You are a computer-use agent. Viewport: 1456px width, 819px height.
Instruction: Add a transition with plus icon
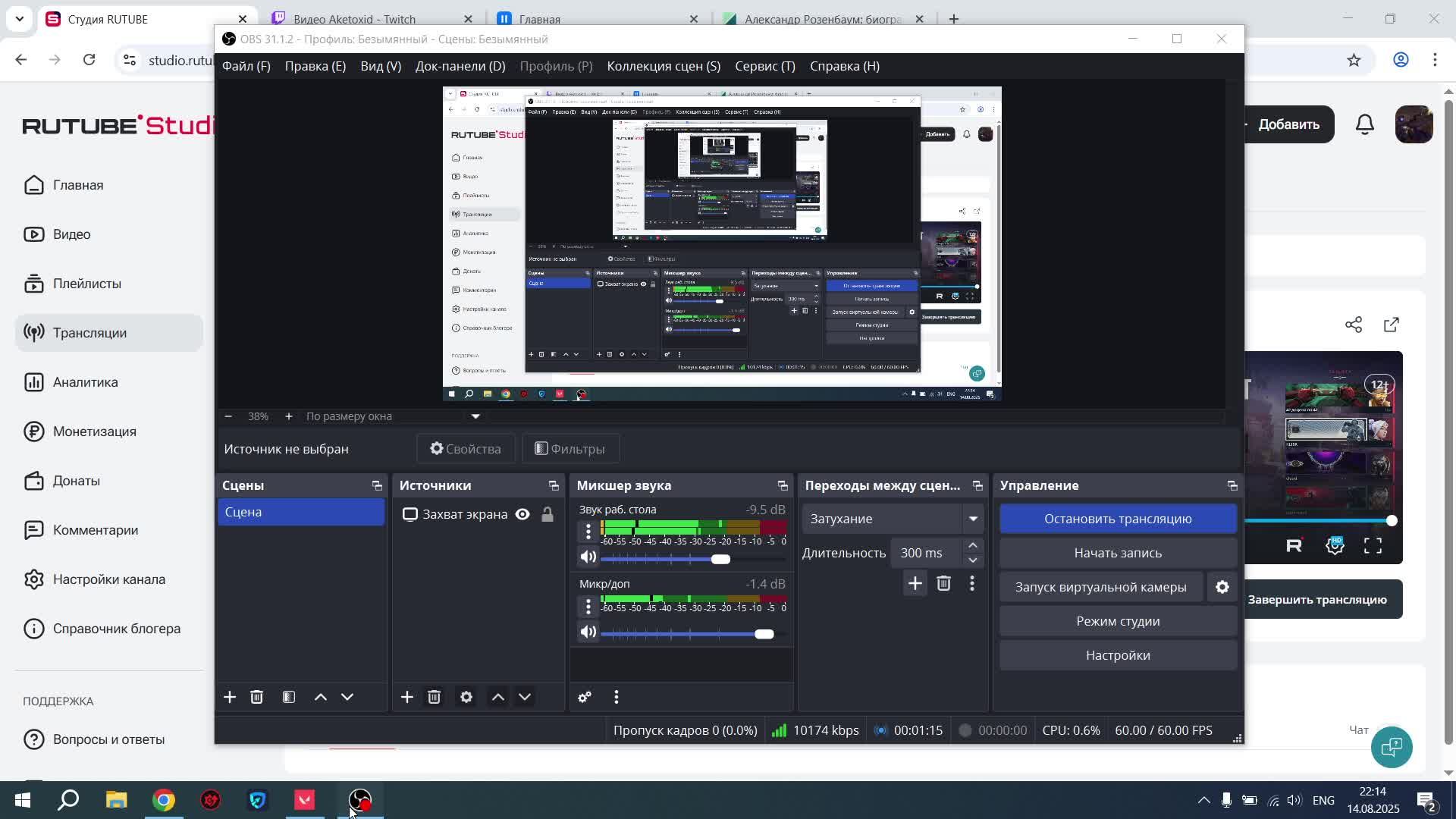coord(915,583)
